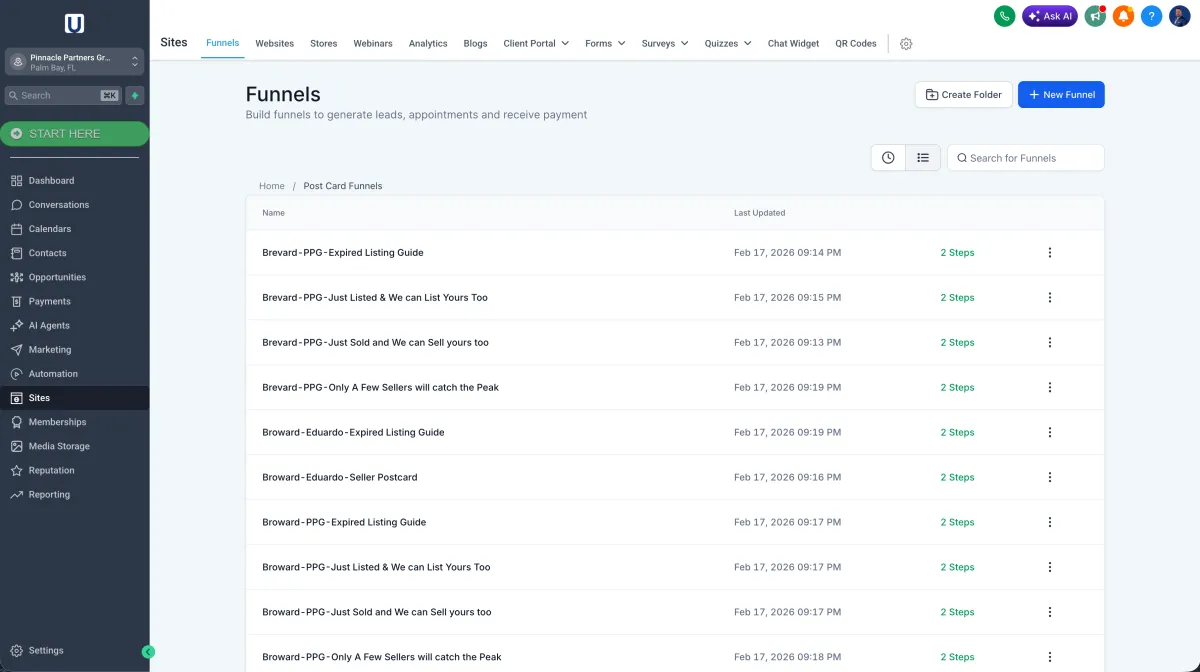This screenshot has height=672, width=1200.
Task: Click the Search for Funnels field
Action: coord(1030,158)
